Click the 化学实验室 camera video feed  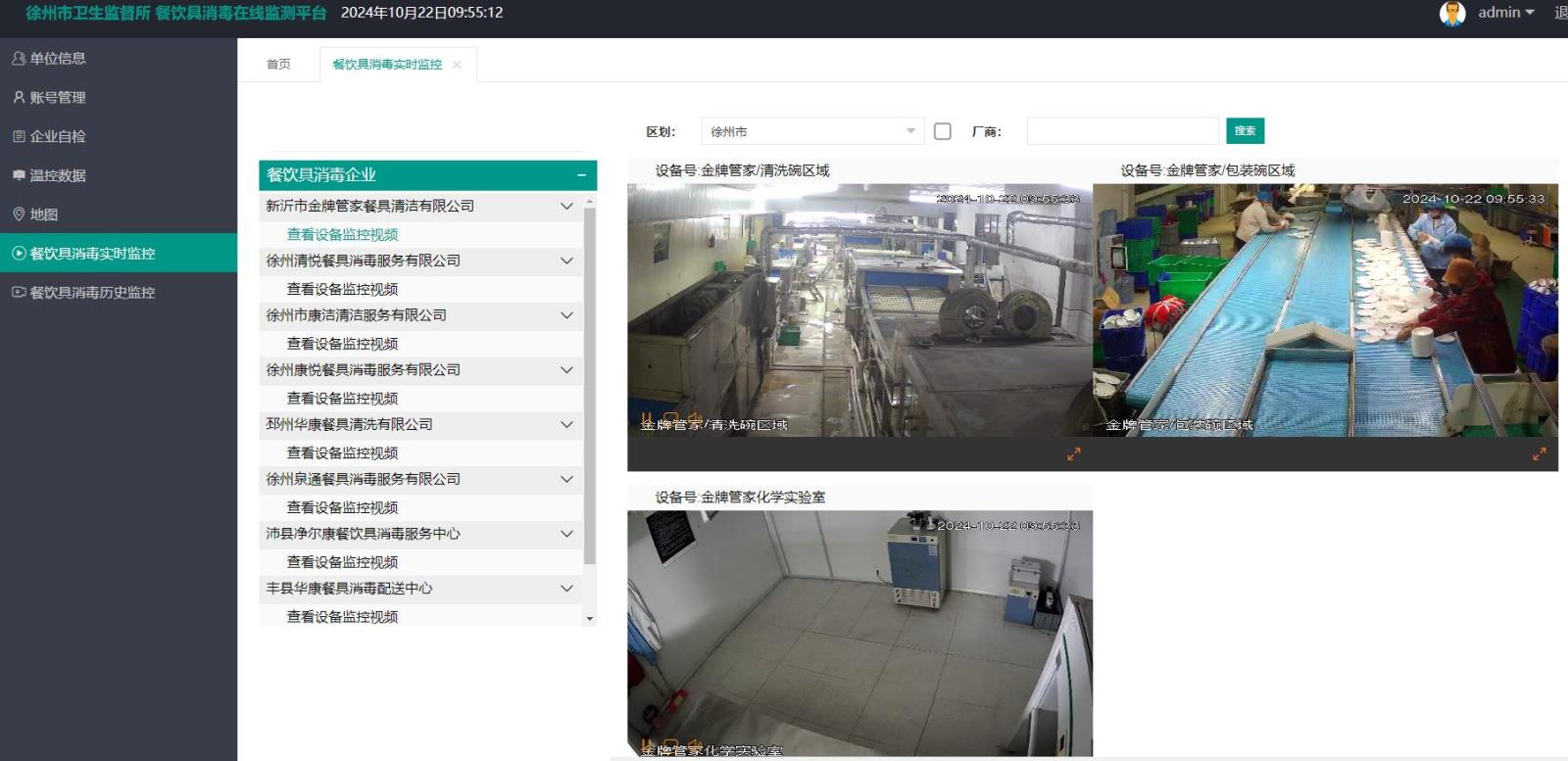[859, 633]
